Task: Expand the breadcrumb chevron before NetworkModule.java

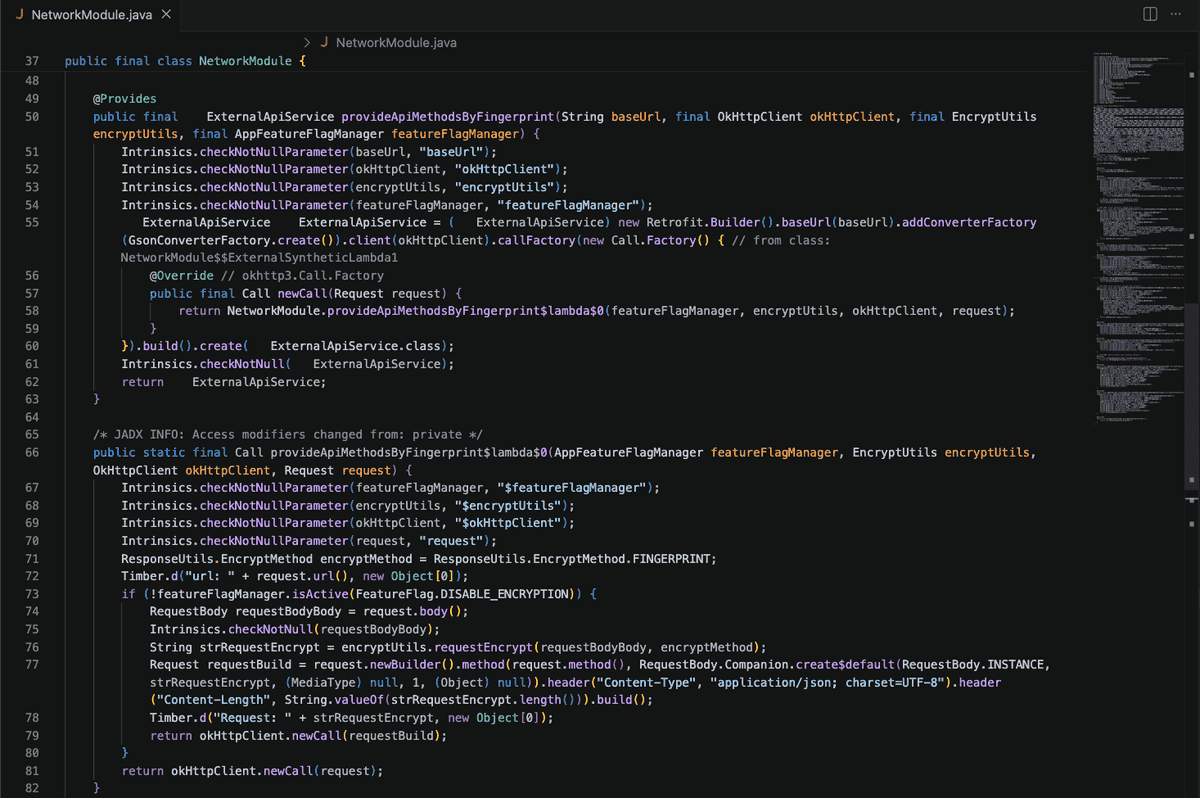Action: 307,43
